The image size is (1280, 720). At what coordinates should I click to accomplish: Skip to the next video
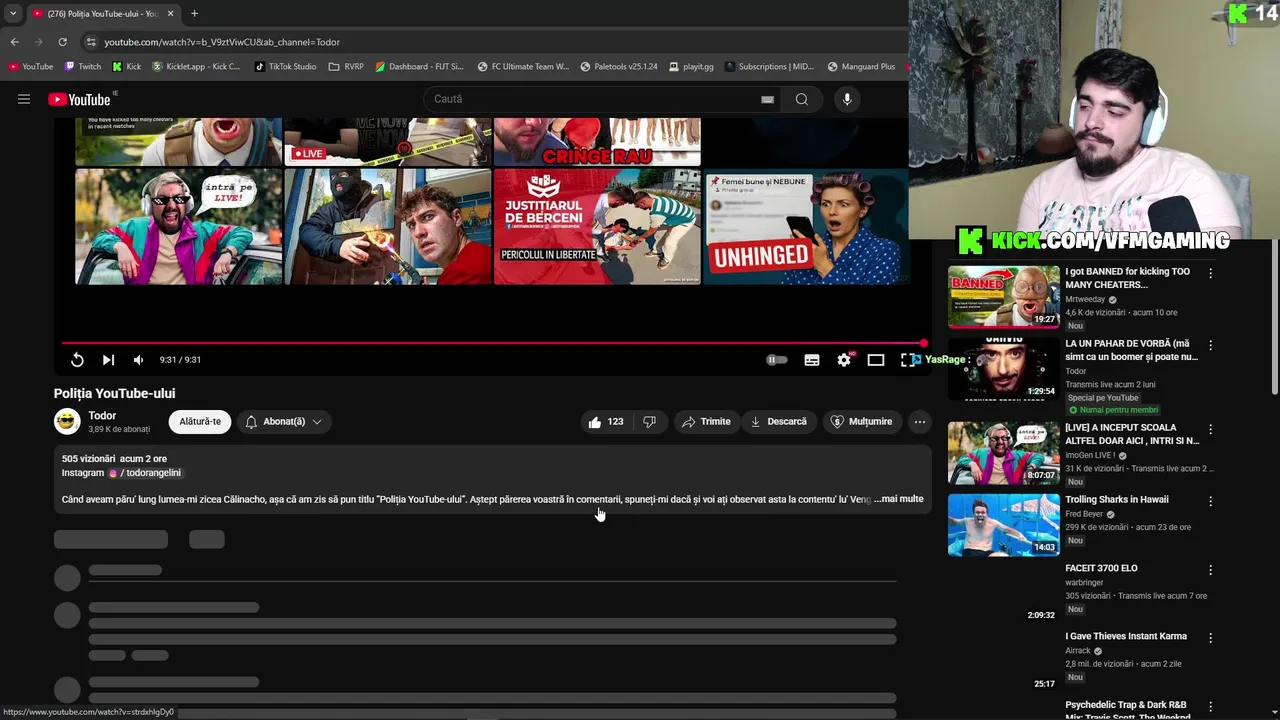(108, 360)
